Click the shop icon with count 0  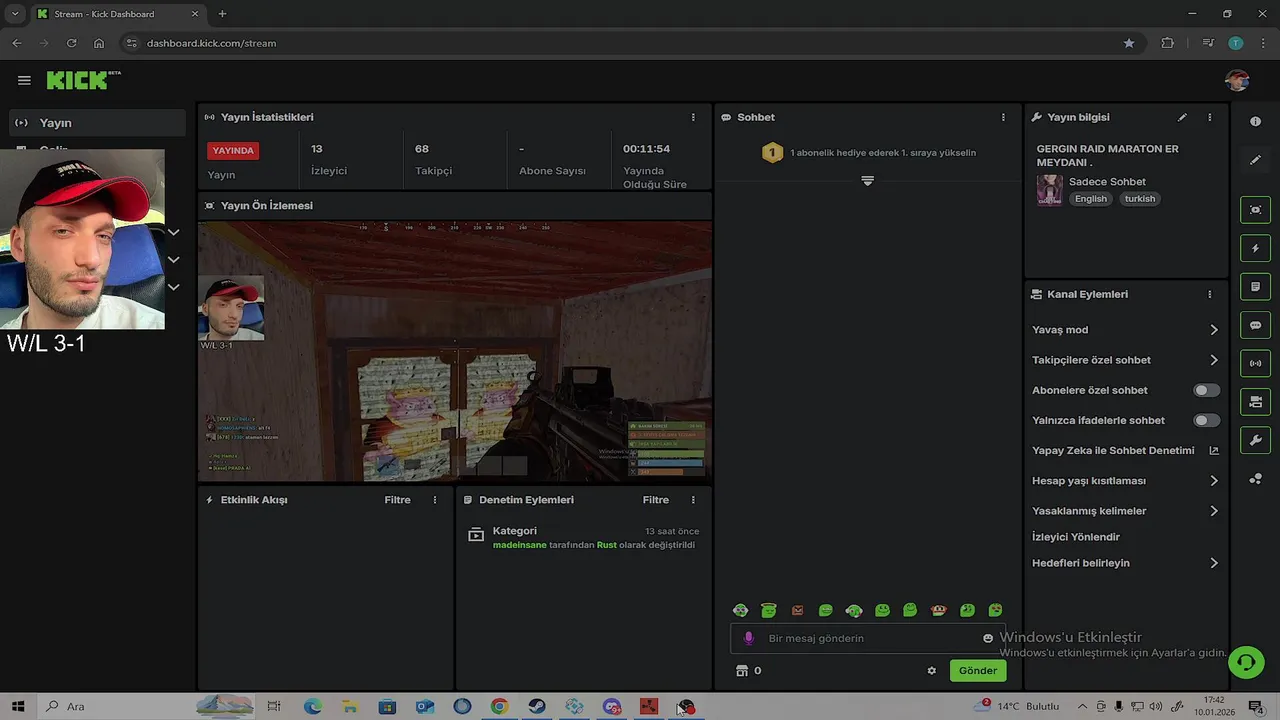pyautogui.click(x=748, y=671)
